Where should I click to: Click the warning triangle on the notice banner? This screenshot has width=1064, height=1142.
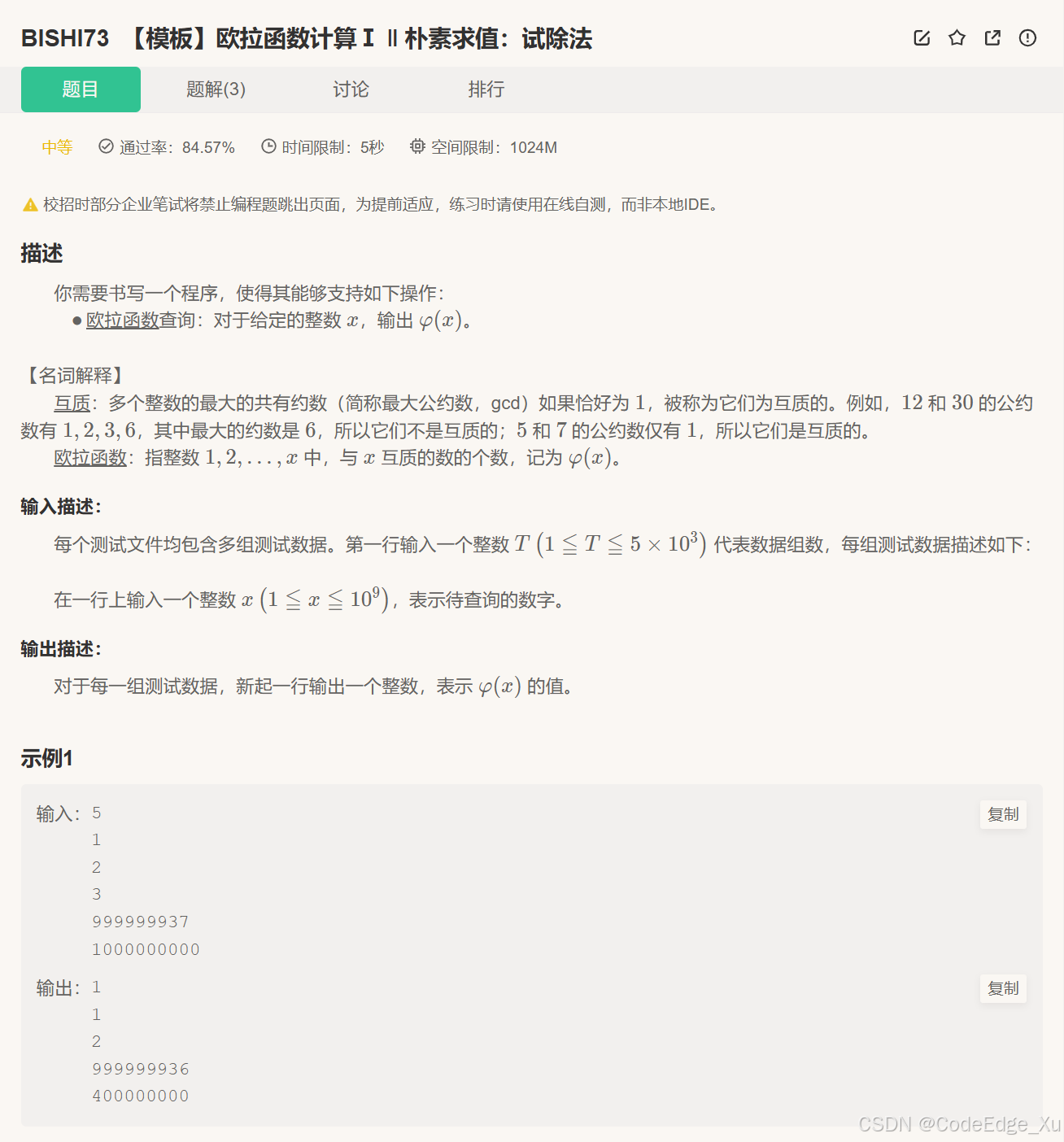28,204
